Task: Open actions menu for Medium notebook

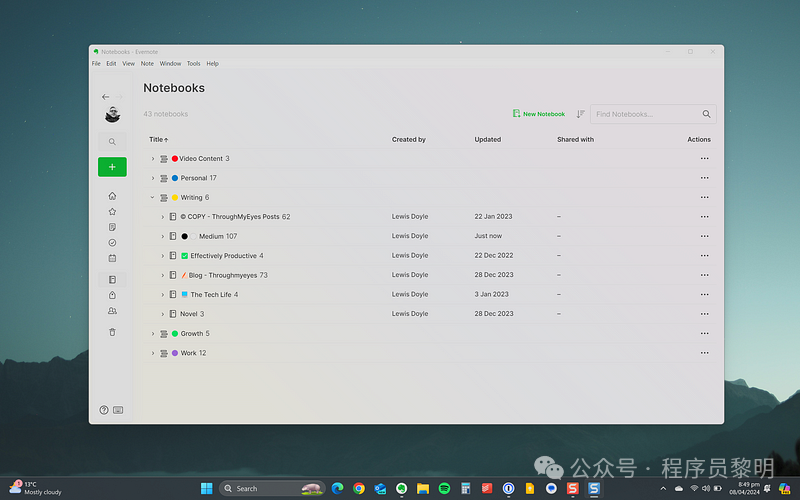Action: [x=704, y=236]
